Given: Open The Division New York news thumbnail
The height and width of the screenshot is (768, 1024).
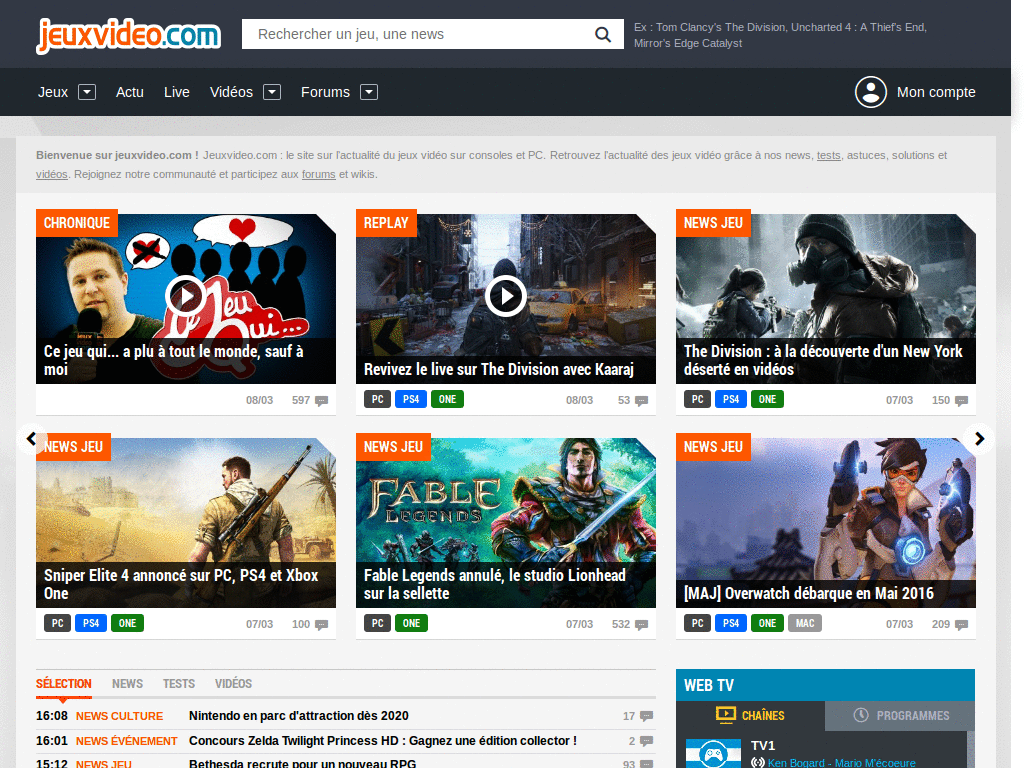Looking at the screenshot, I should click(825, 298).
